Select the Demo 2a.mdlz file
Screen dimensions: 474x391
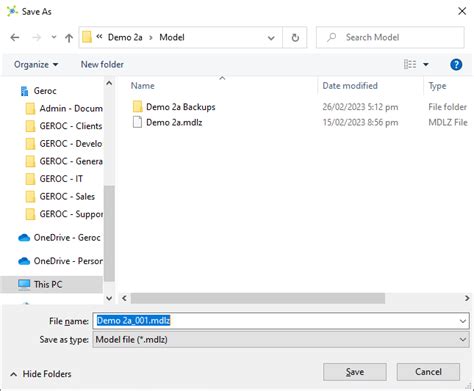174,123
